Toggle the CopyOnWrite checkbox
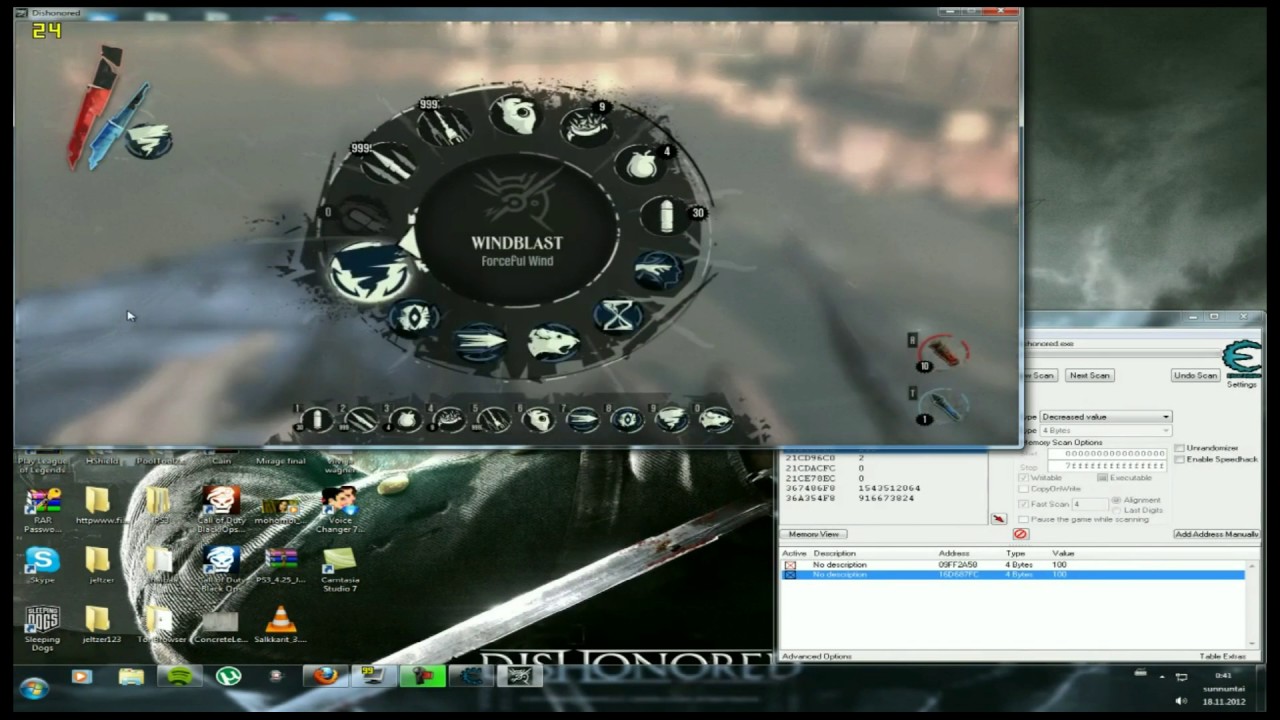Viewport: 1280px width, 720px height. pos(1023,489)
